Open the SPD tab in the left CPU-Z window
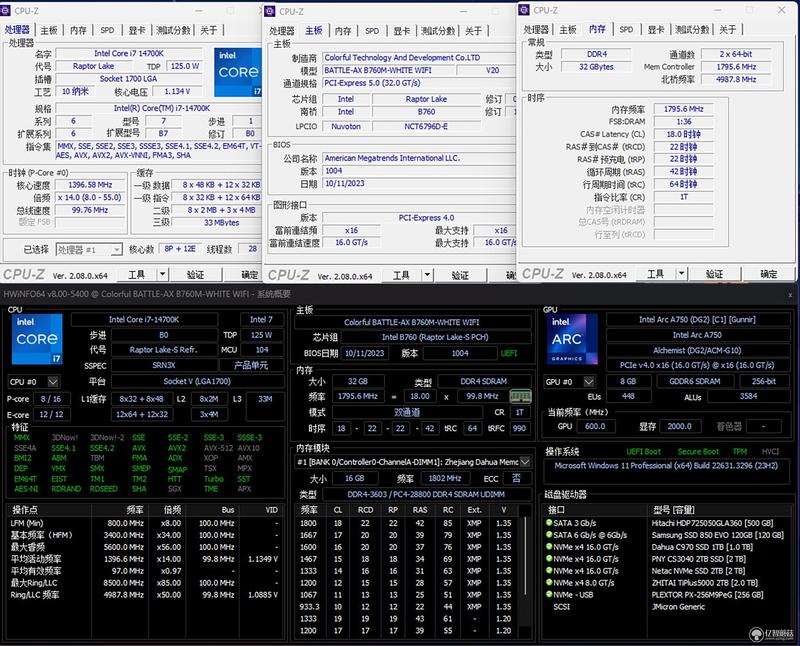 tap(107, 30)
